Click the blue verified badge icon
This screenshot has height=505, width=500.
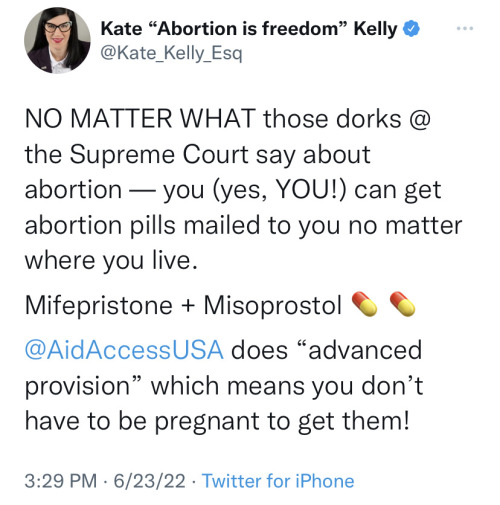[x=412, y=29]
